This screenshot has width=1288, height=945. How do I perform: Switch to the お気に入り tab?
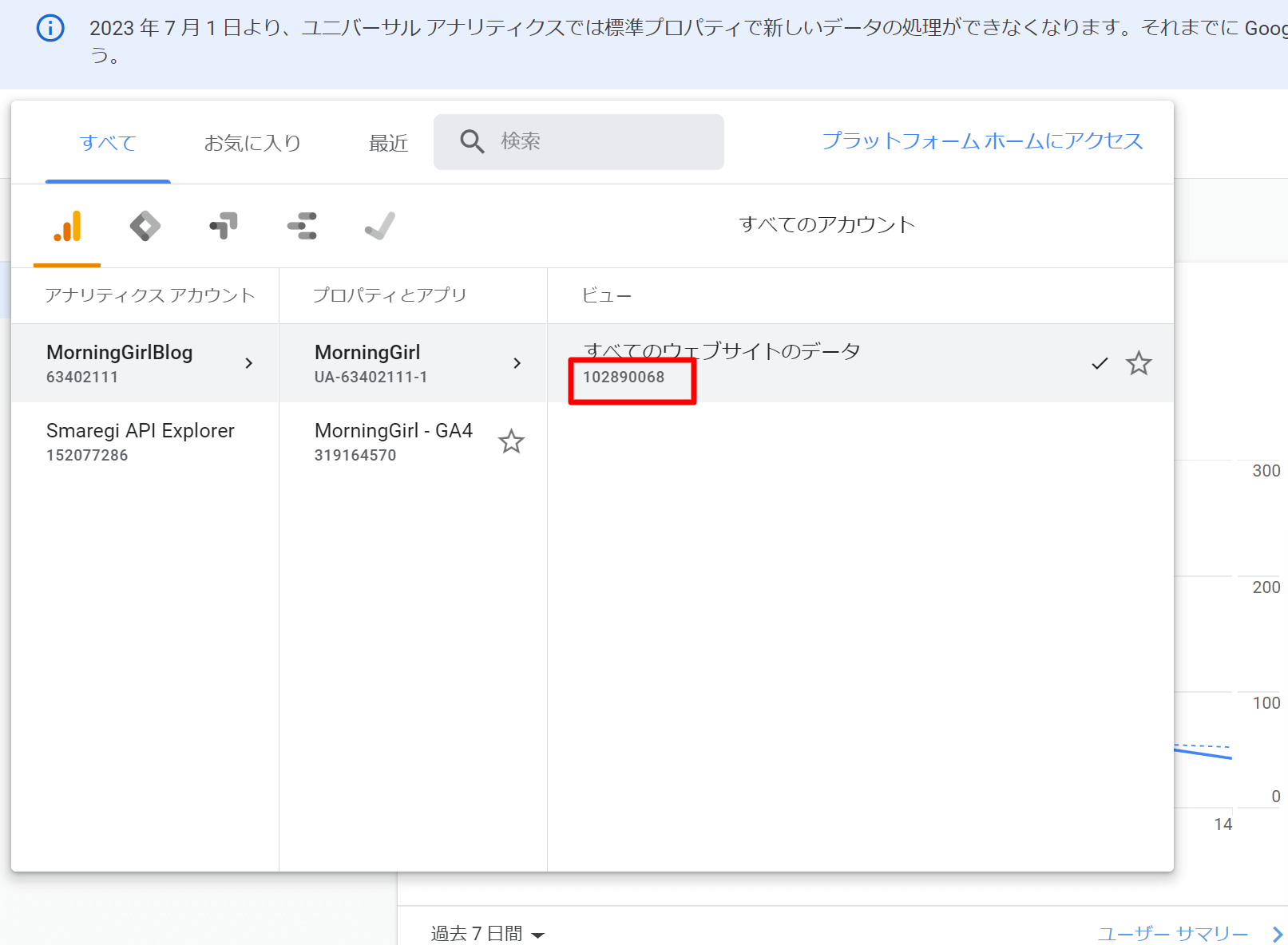(252, 143)
